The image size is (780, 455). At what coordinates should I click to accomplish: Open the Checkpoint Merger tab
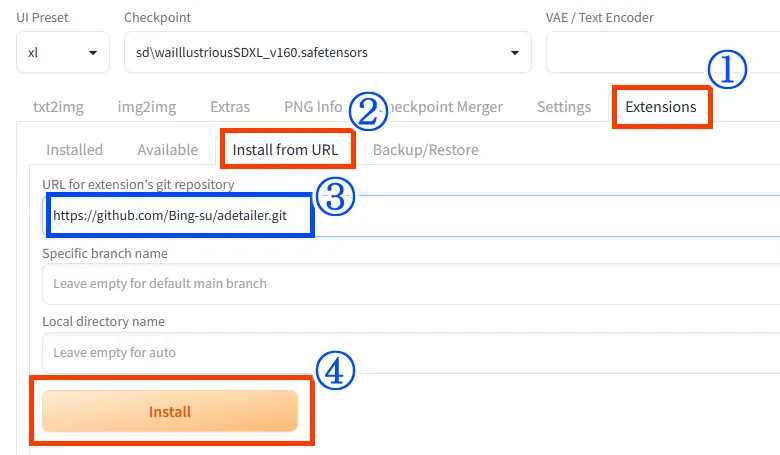coord(444,107)
